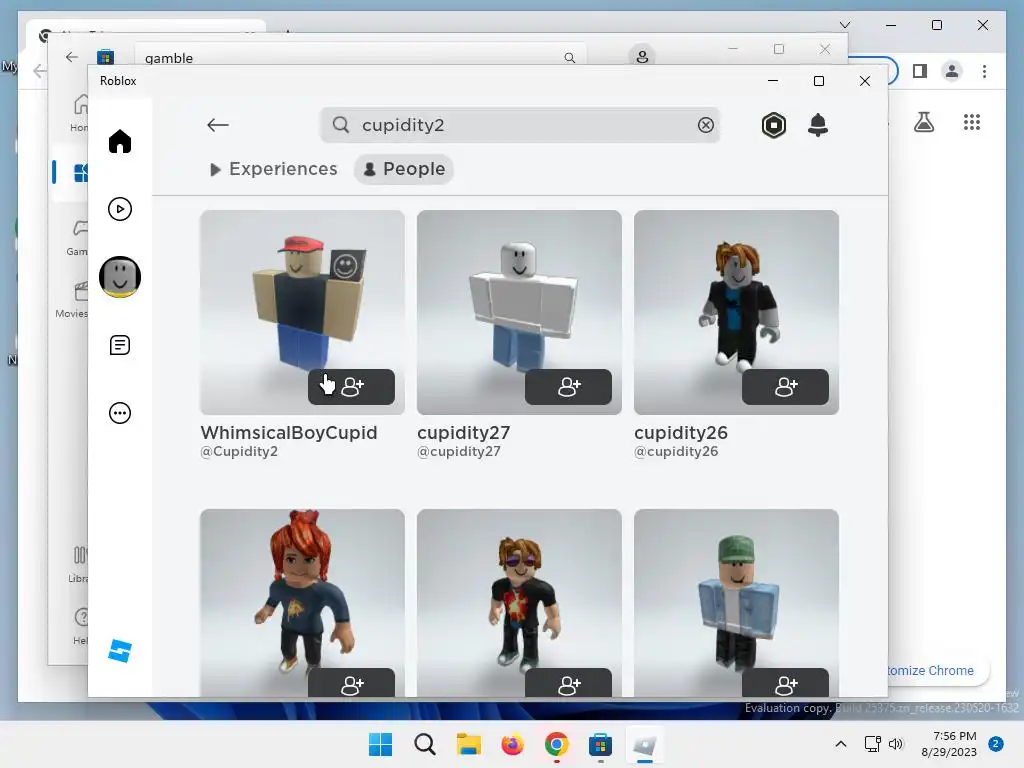Open Windows taskbar Search
The image size is (1024, 768).
pyautogui.click(x=424, y=744)
